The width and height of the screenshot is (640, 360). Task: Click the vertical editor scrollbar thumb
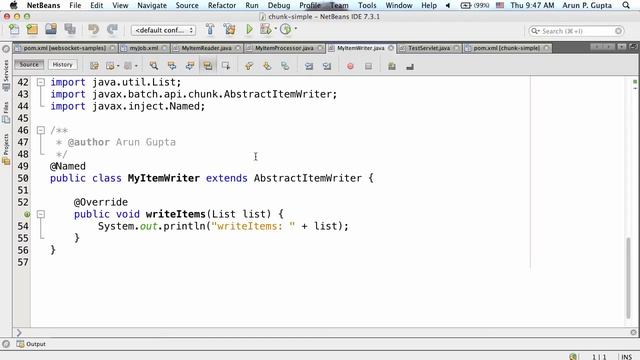tap(629, 278)
